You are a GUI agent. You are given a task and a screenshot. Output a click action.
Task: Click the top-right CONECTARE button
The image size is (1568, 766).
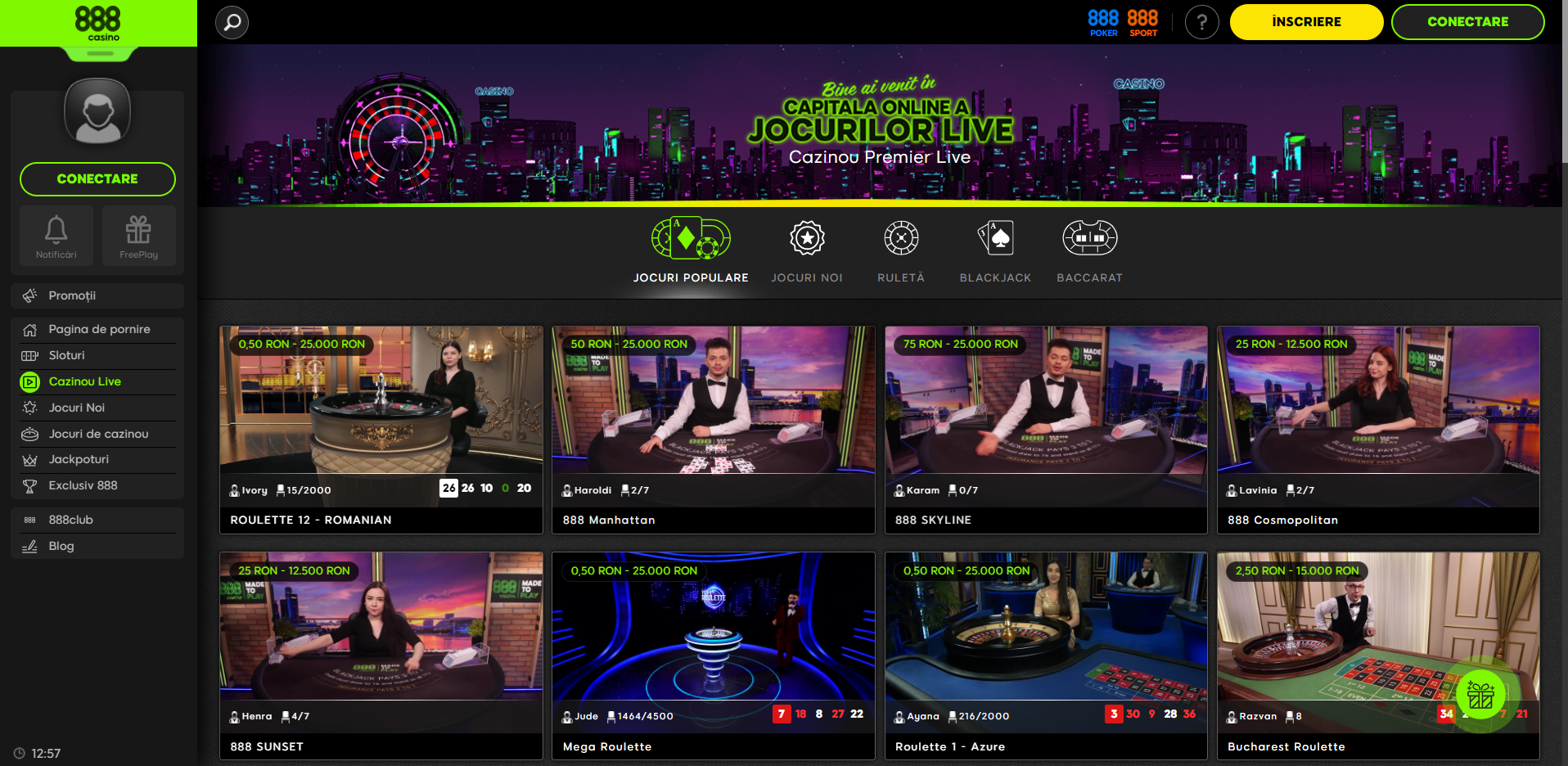pyautogui.click(x=1468, y=22)
